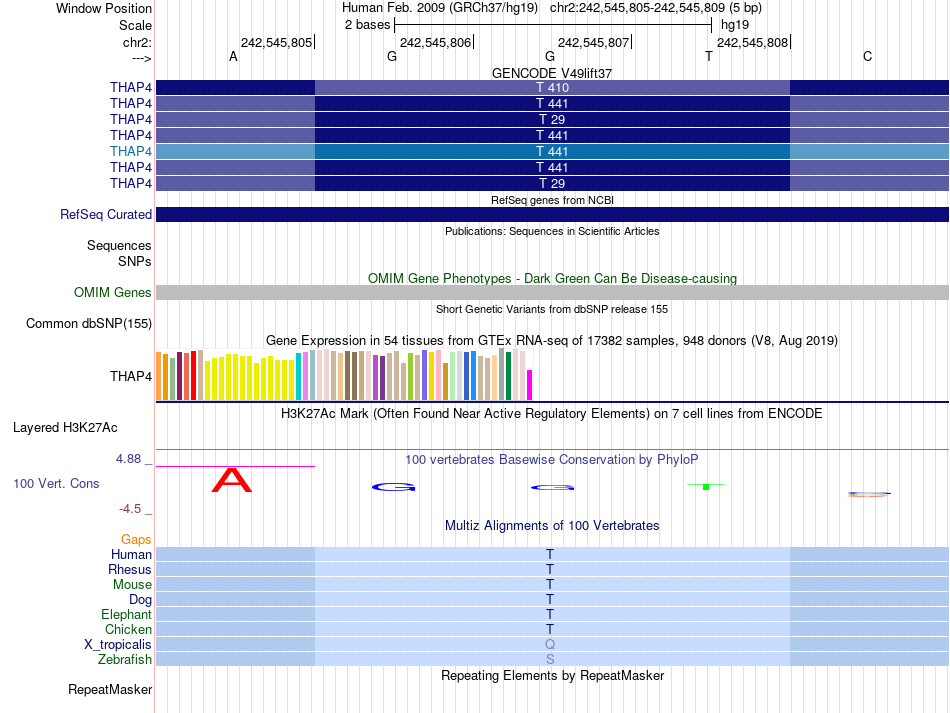
Task: Click the -4.5 PhyloP lower scale value
Action: click(x=130, y=509)
